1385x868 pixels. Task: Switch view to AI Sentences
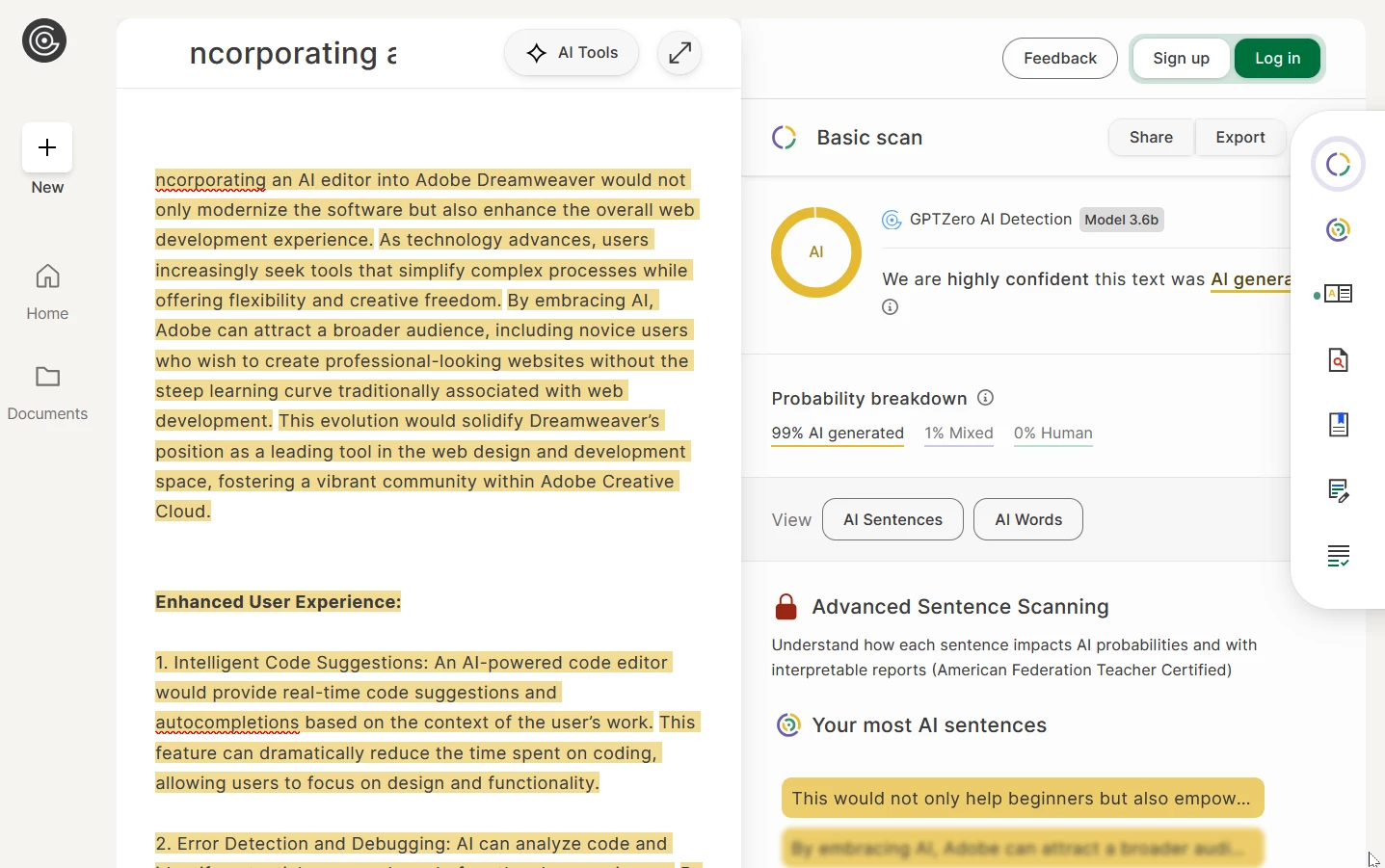[892, 519]
